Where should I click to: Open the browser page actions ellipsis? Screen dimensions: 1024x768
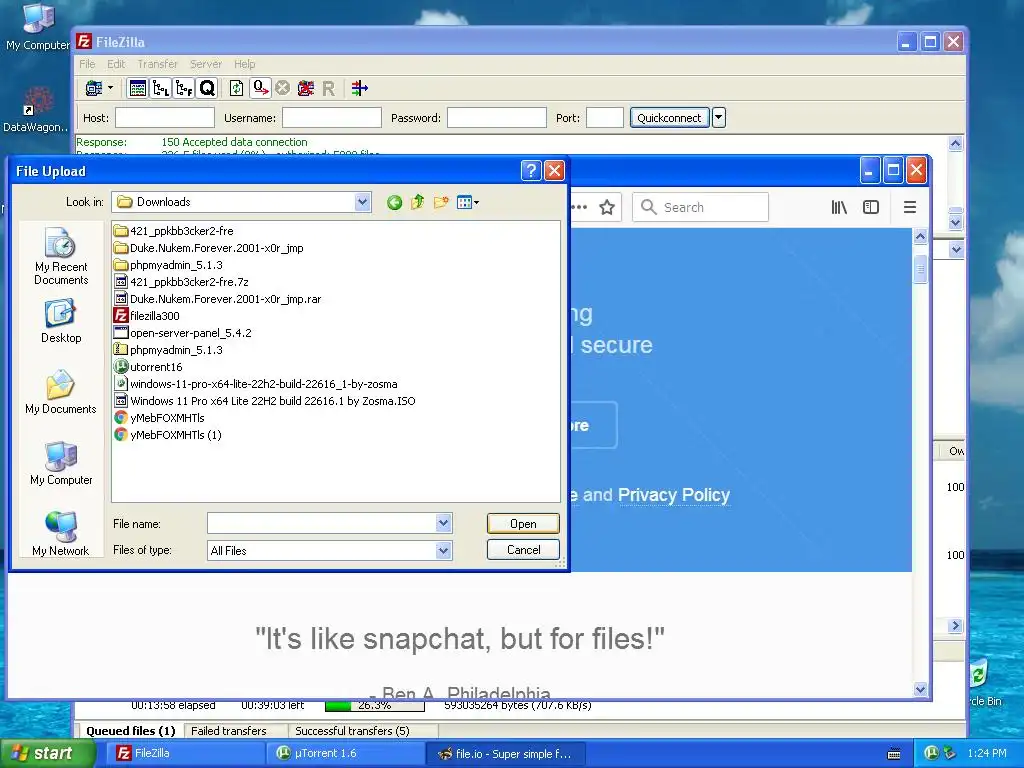(x=579, y=208)
